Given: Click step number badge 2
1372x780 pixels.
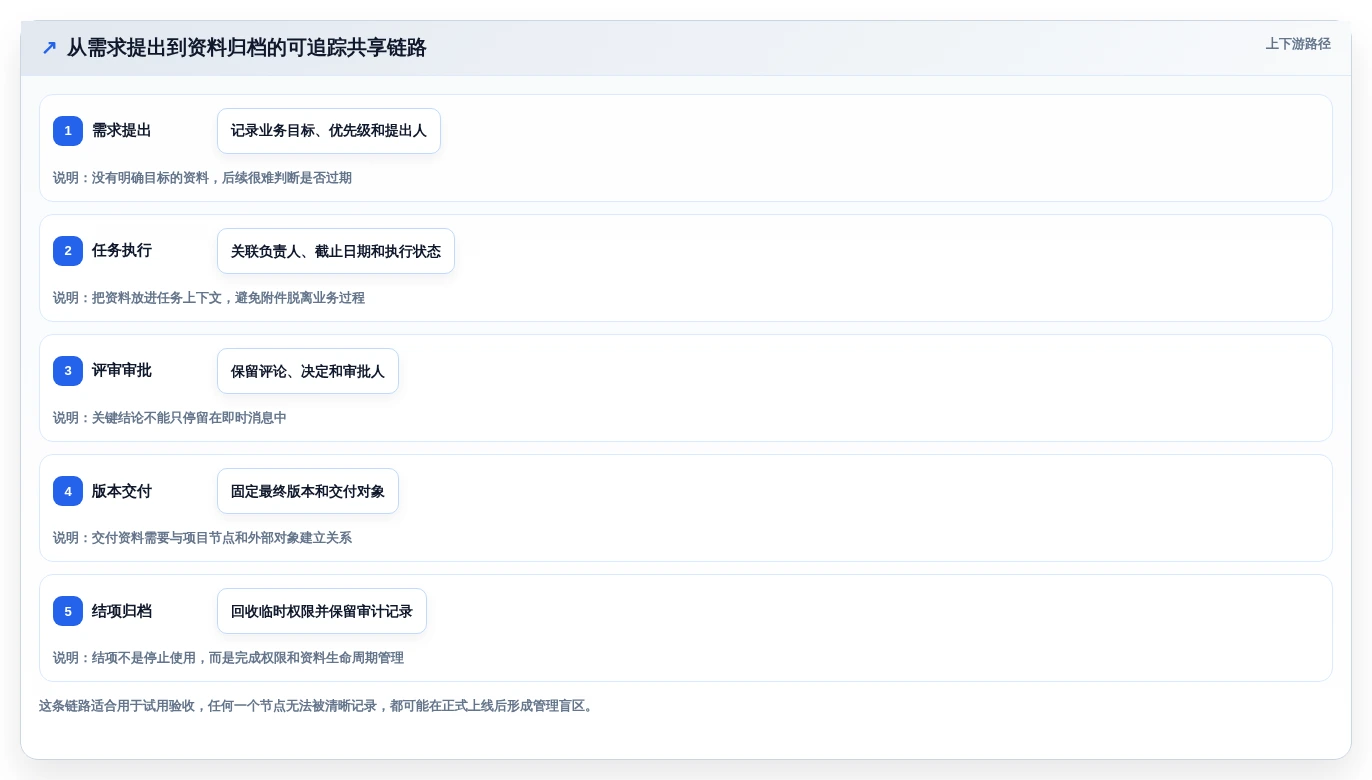Looking at the screenshot, I should 68,251.
